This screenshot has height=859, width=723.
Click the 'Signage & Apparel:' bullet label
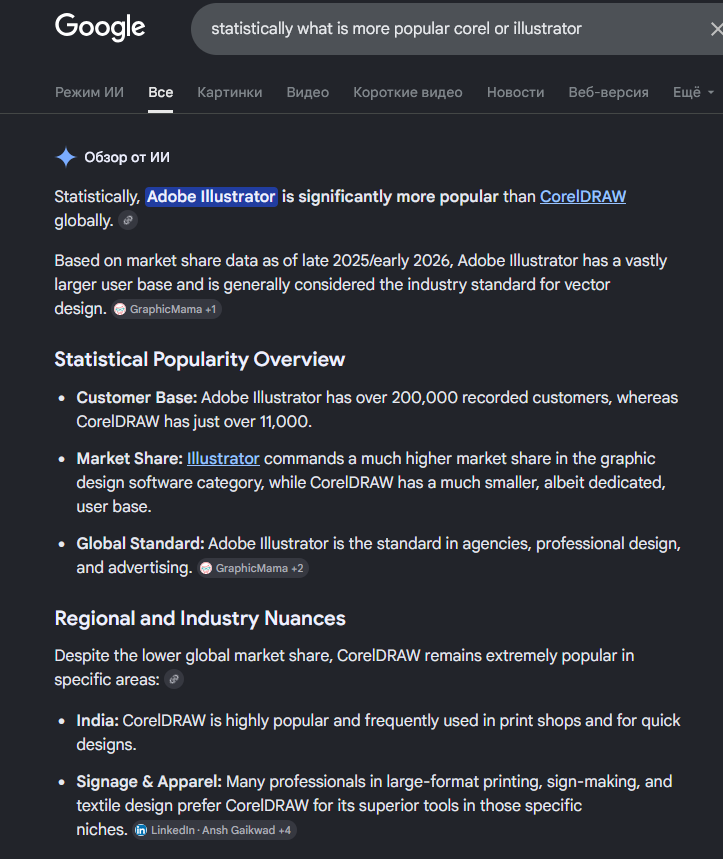149,781
